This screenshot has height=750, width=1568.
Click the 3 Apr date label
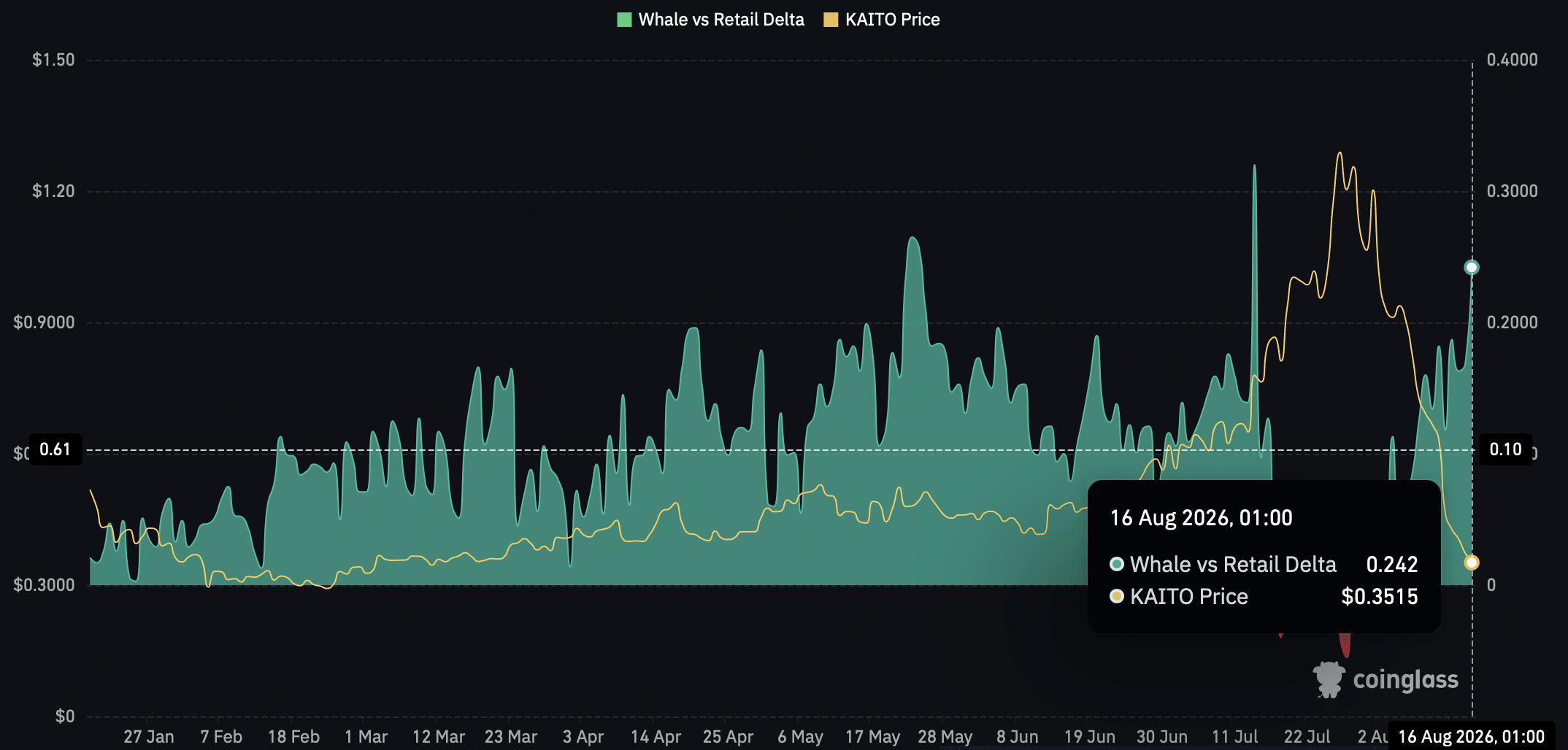coord(583,737)
